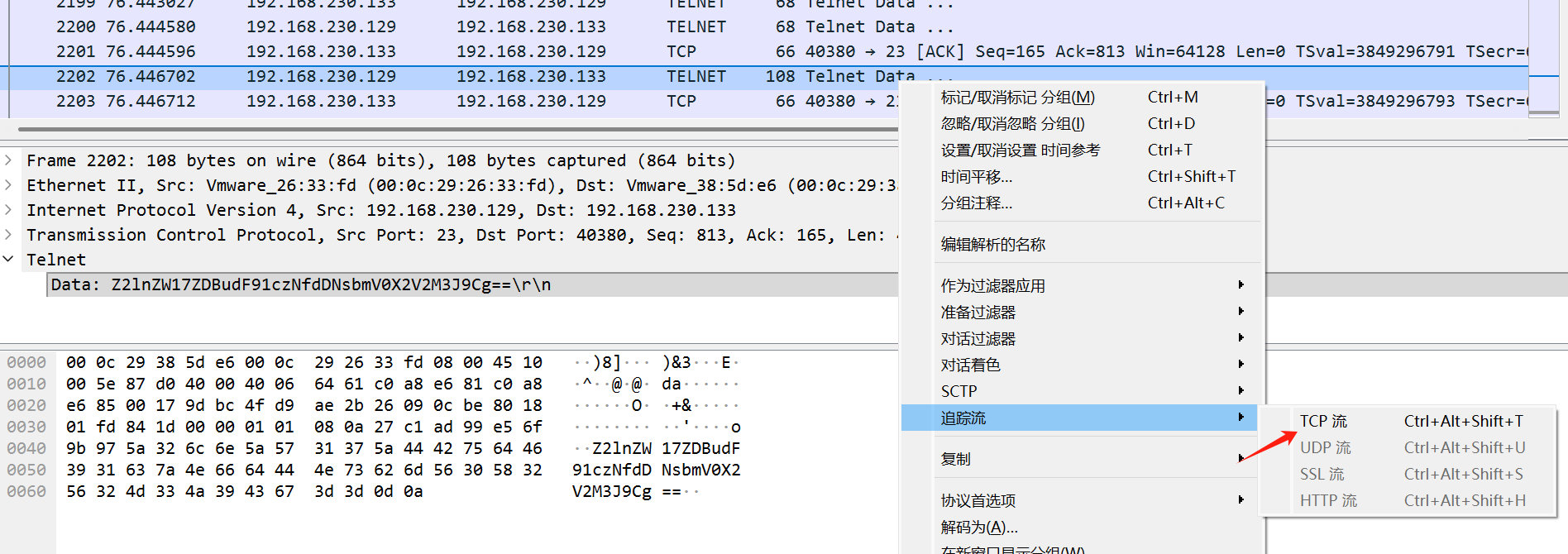Click hex offset 0030 row bytes

(304, 427)
